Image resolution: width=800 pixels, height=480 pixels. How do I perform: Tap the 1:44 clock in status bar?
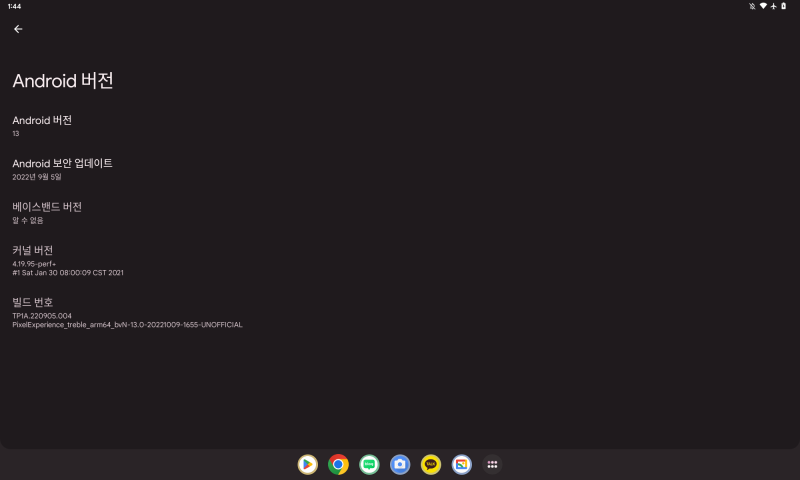point(14,6)
